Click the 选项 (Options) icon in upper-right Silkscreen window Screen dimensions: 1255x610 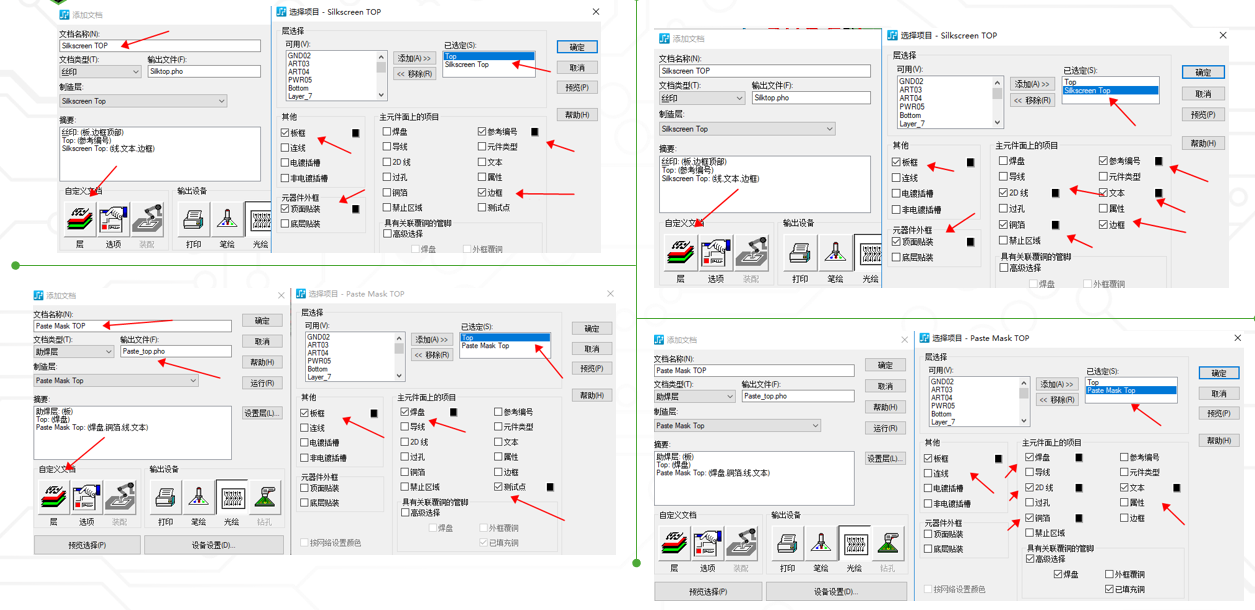click(716, 253)
